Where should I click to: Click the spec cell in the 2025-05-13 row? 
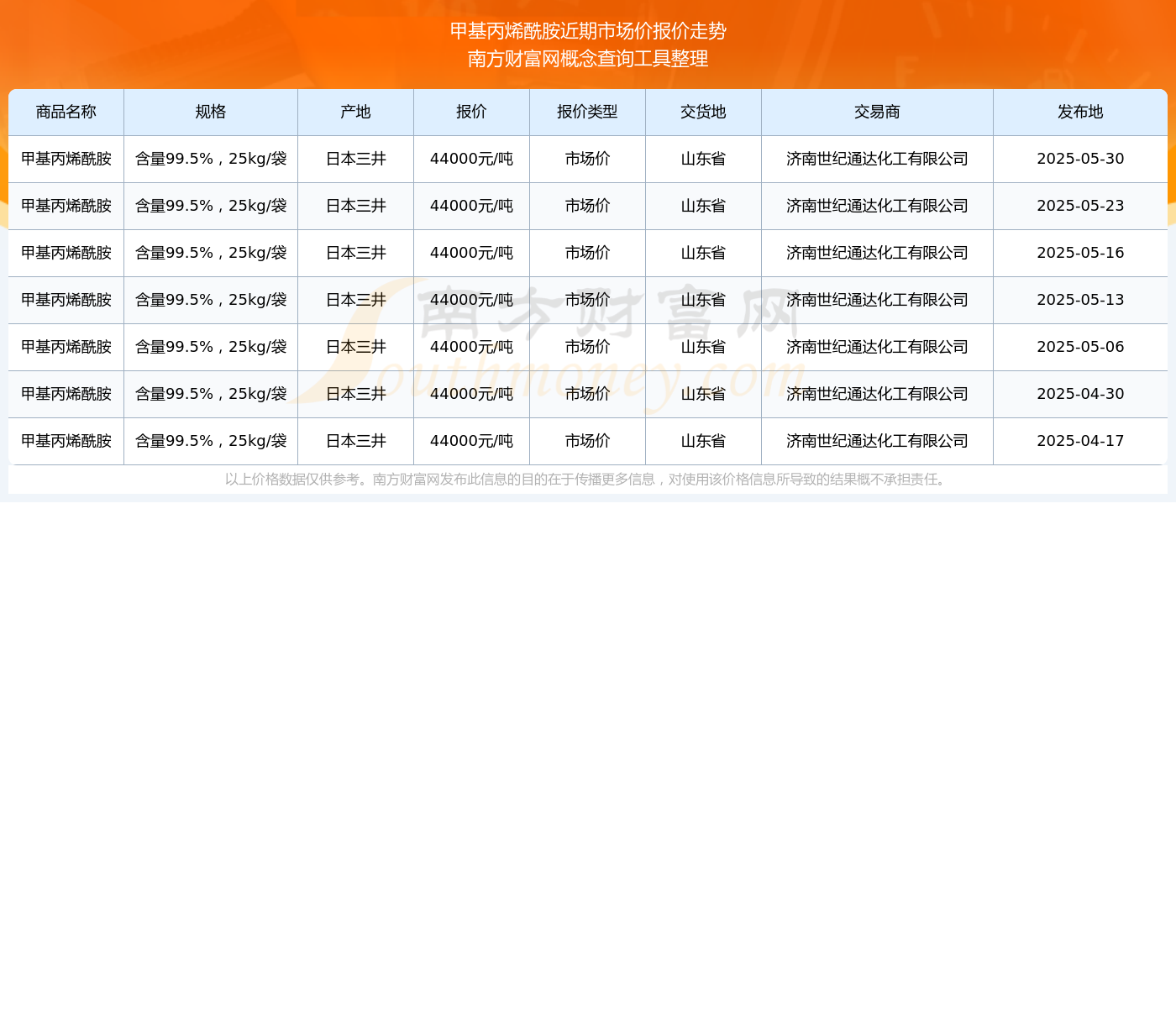(211, 300)
